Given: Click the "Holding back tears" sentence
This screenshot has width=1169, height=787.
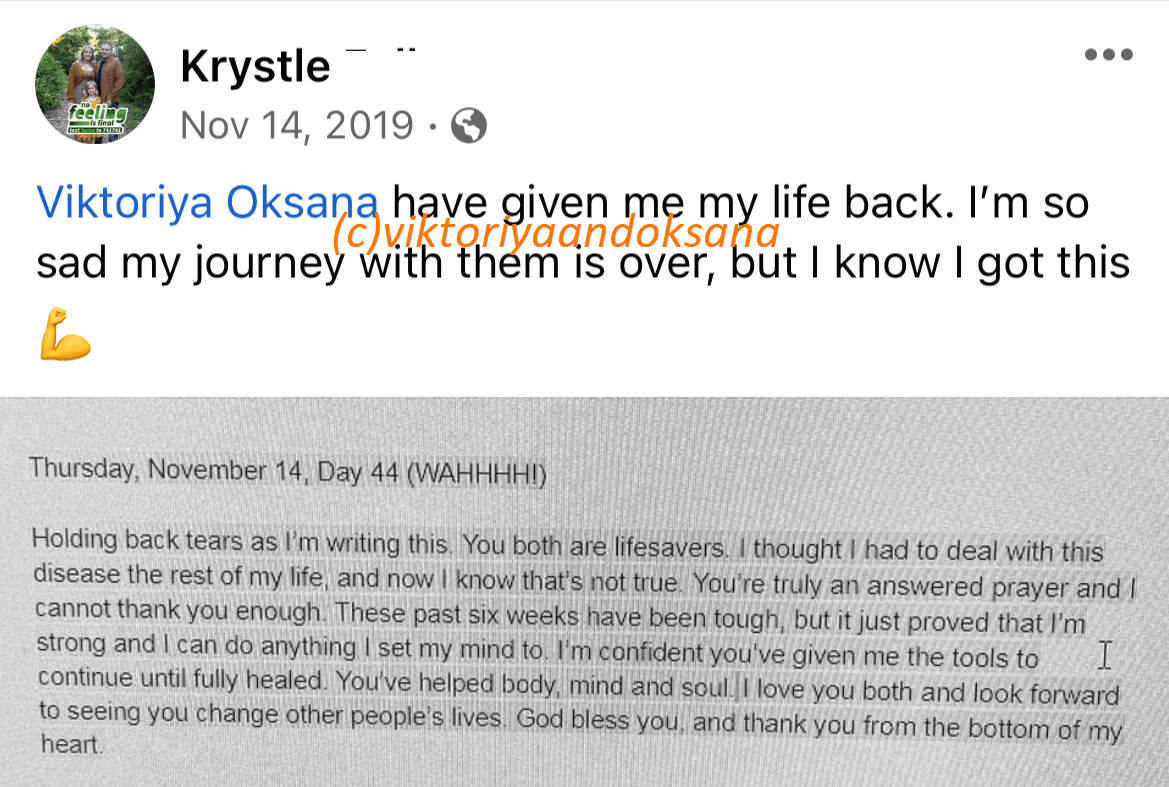Looking at the screenshot, I should point(241,542).
